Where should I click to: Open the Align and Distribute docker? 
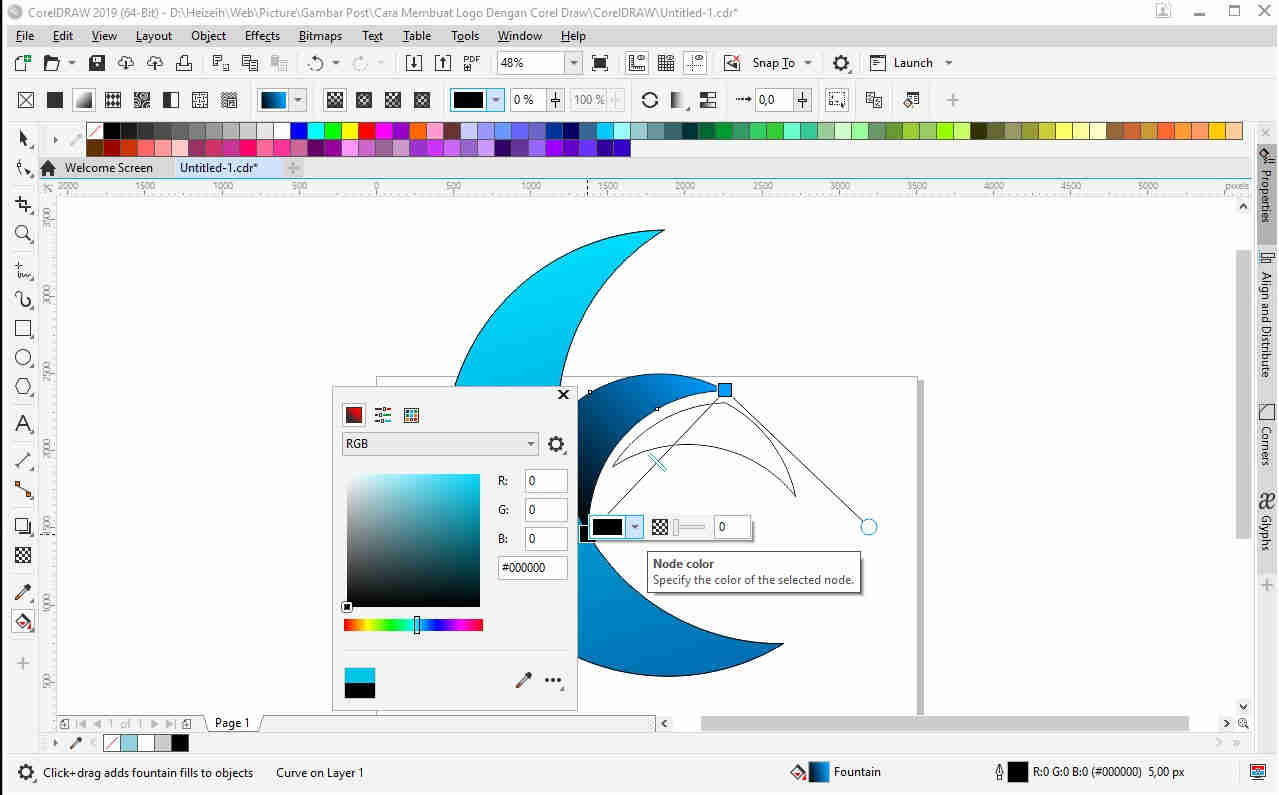[x=1267, y=315]
